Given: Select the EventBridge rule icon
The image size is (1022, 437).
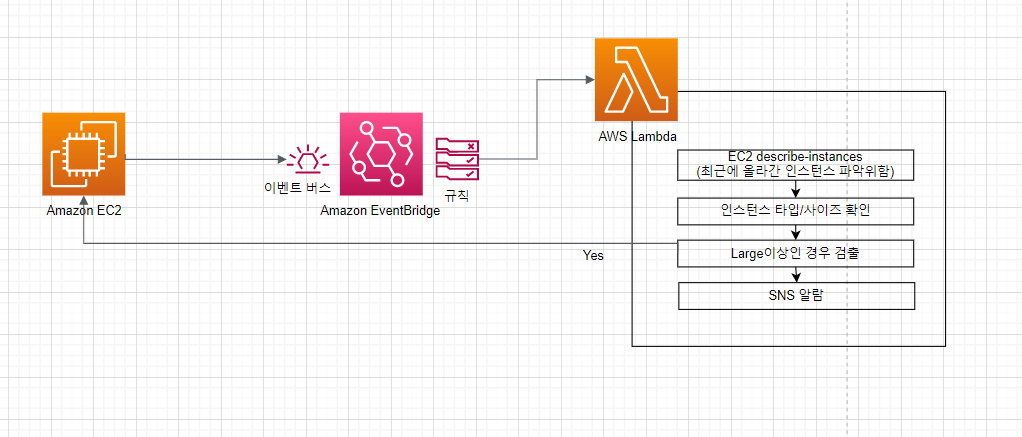Looking at the screenshot, I should [458, 158].
